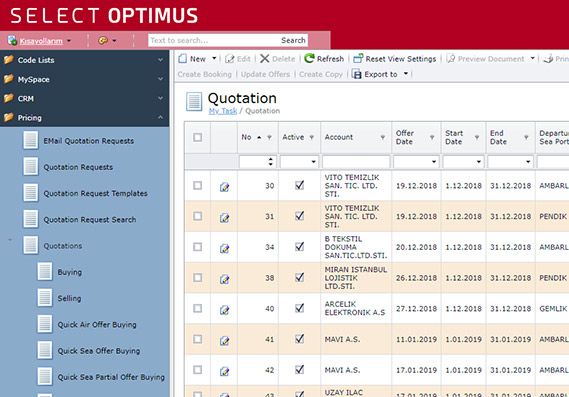The width and height of the screenshot is (569, 397).
Task: Click the Edit pencil toolbar icon
Action: pyautogui.click(x=229, y=59)
